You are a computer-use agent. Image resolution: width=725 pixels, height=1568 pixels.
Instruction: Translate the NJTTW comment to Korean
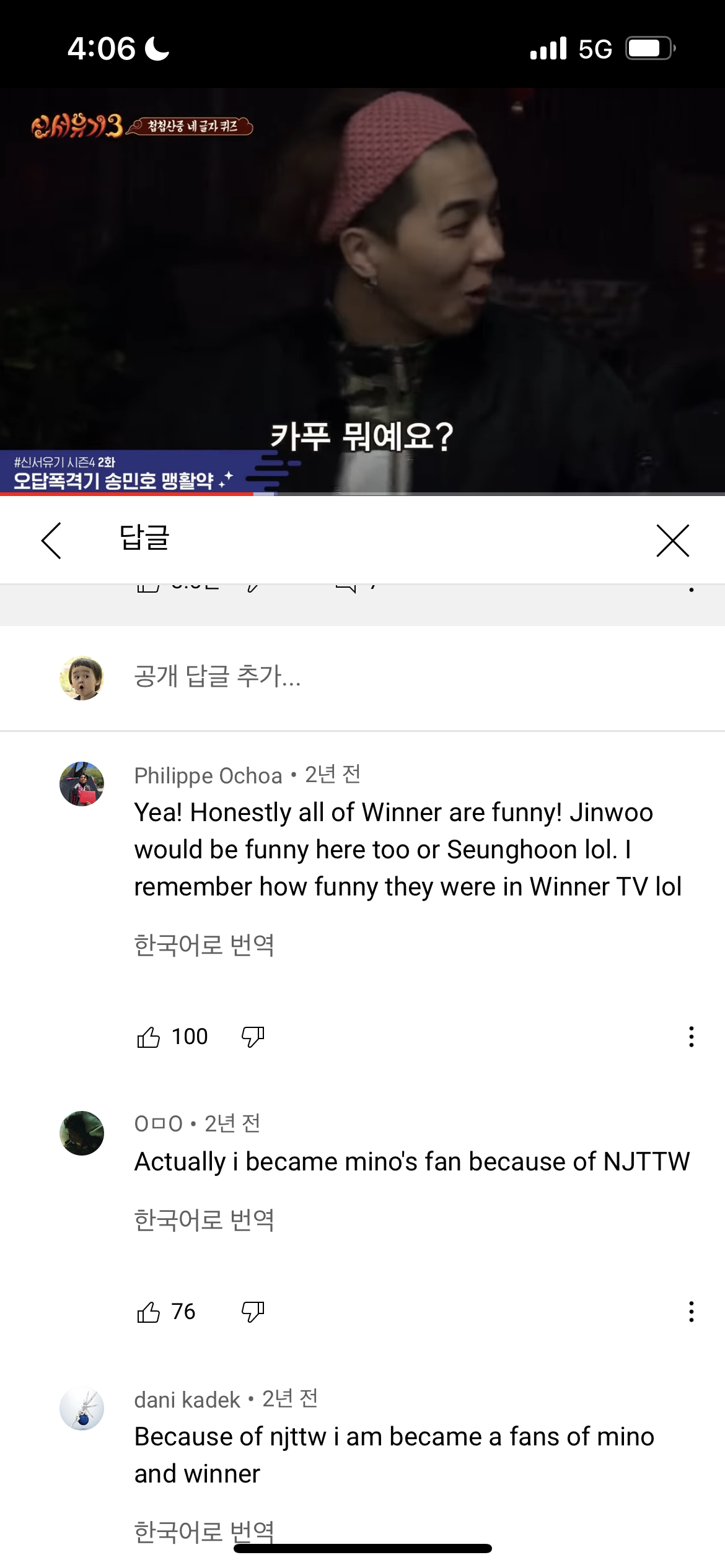click(204, 1220)
